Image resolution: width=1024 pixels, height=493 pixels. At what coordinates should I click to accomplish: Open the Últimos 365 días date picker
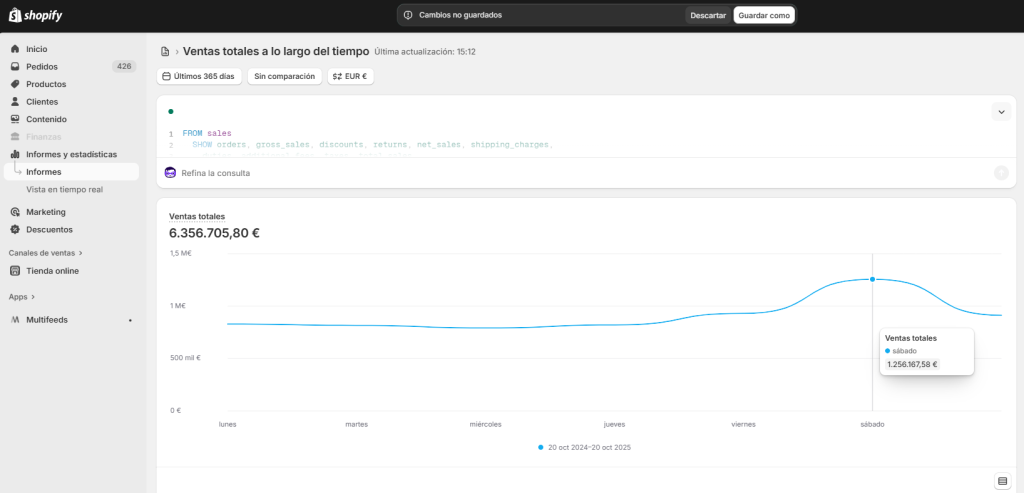(x=198, y=76)
